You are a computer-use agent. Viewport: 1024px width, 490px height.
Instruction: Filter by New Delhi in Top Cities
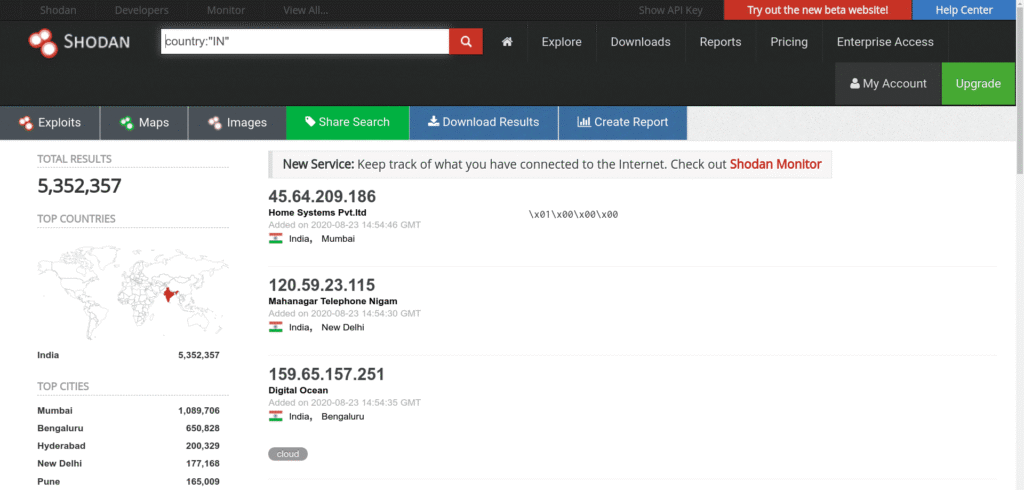(x=59, y=464)
